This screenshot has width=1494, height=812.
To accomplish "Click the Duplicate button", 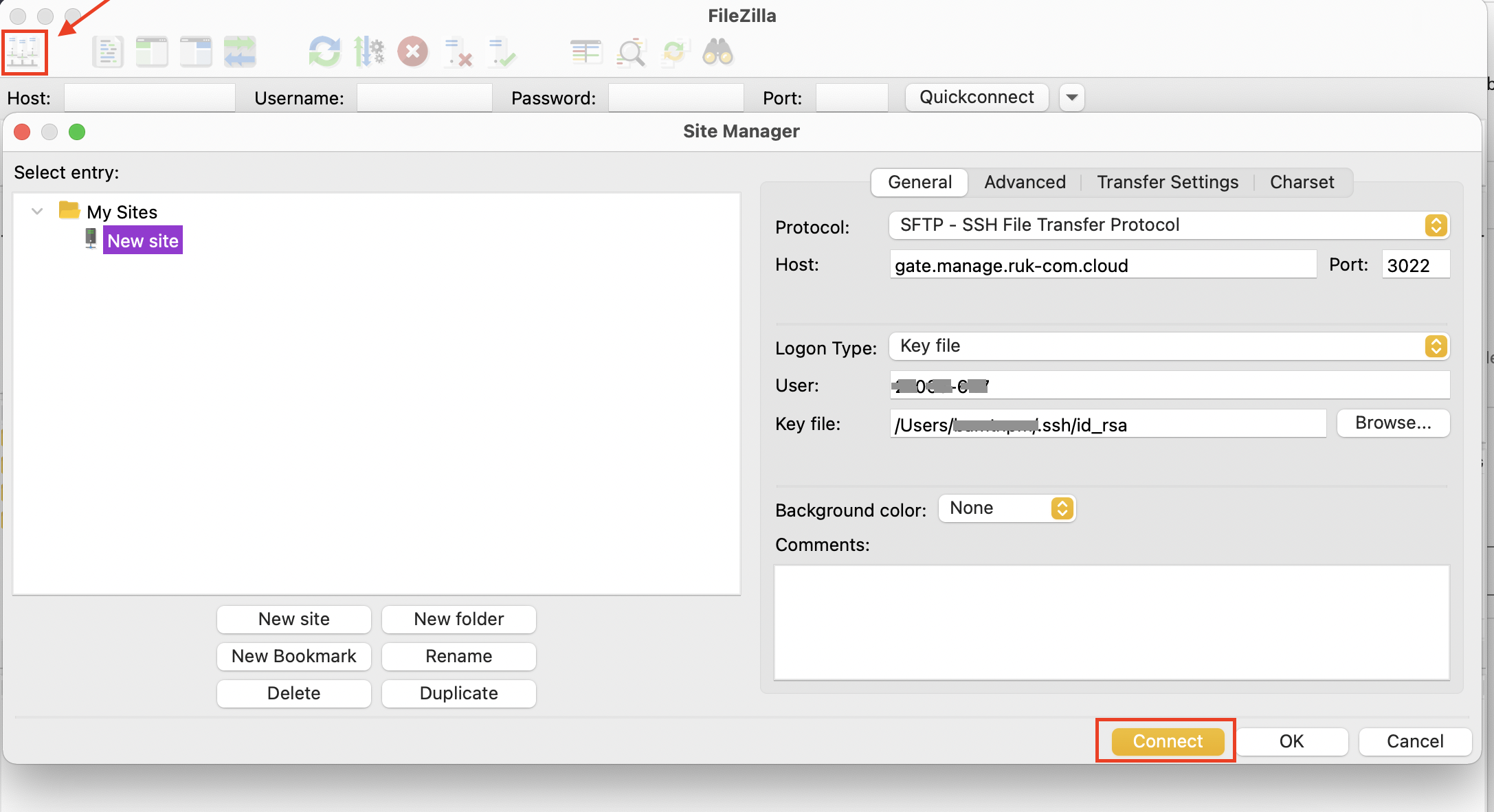I will [459, 693].
